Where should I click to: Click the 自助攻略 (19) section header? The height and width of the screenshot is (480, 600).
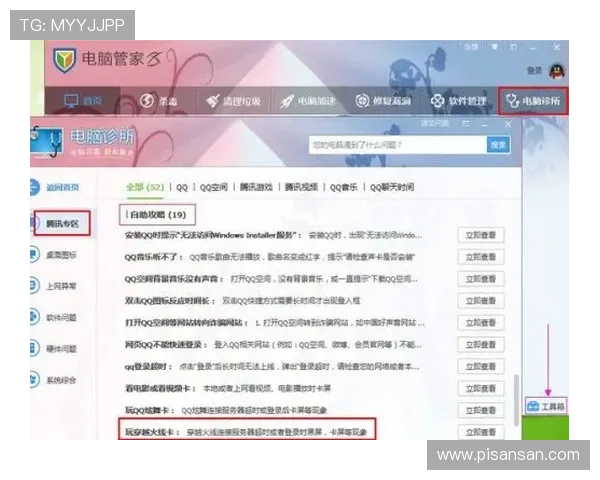click(x=158, y=215)
